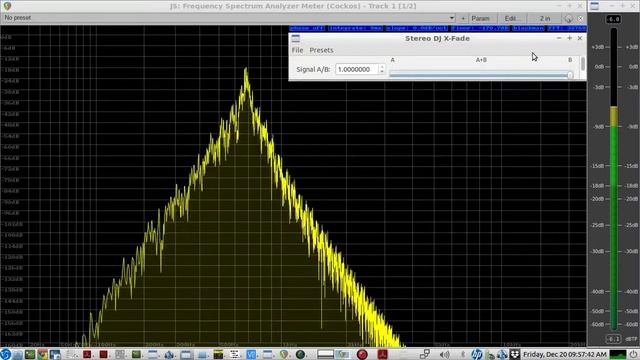Click the A label above the slider

coord(393,60)
